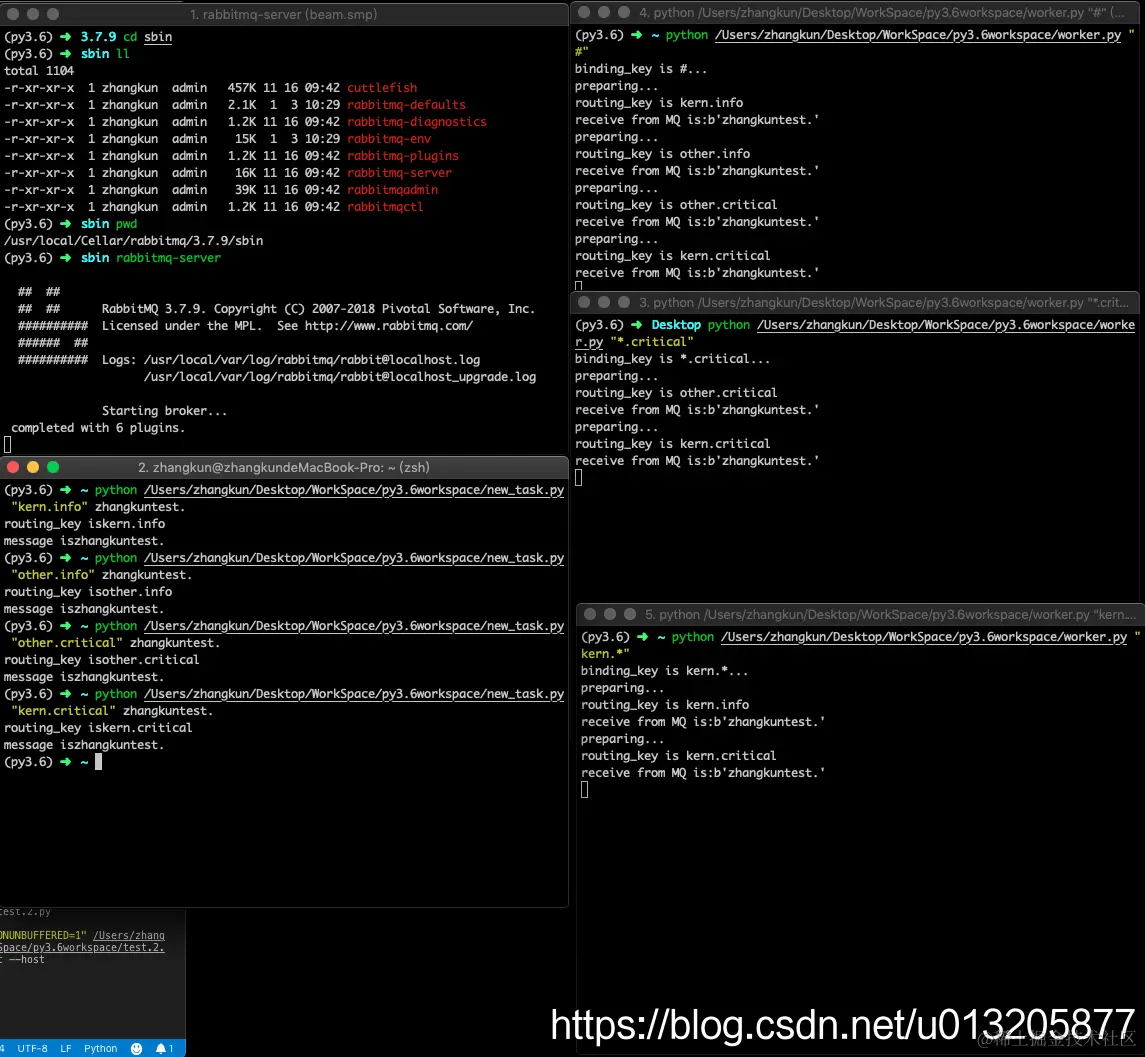This screenshot has height=1057, width=1145.
Task: Minimize the zsh window using yellow button
Action: click(x=33, y=468)
